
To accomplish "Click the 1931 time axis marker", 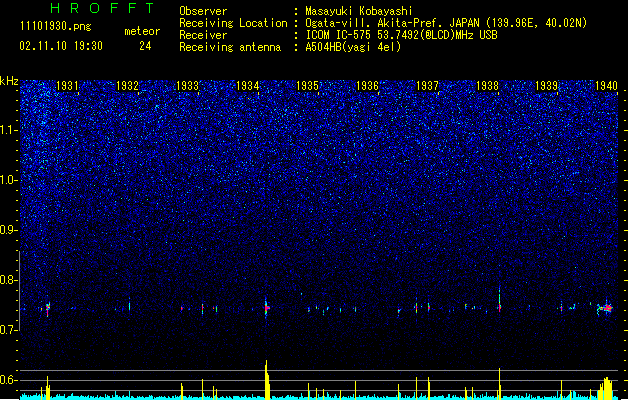I will coord(67,85).
